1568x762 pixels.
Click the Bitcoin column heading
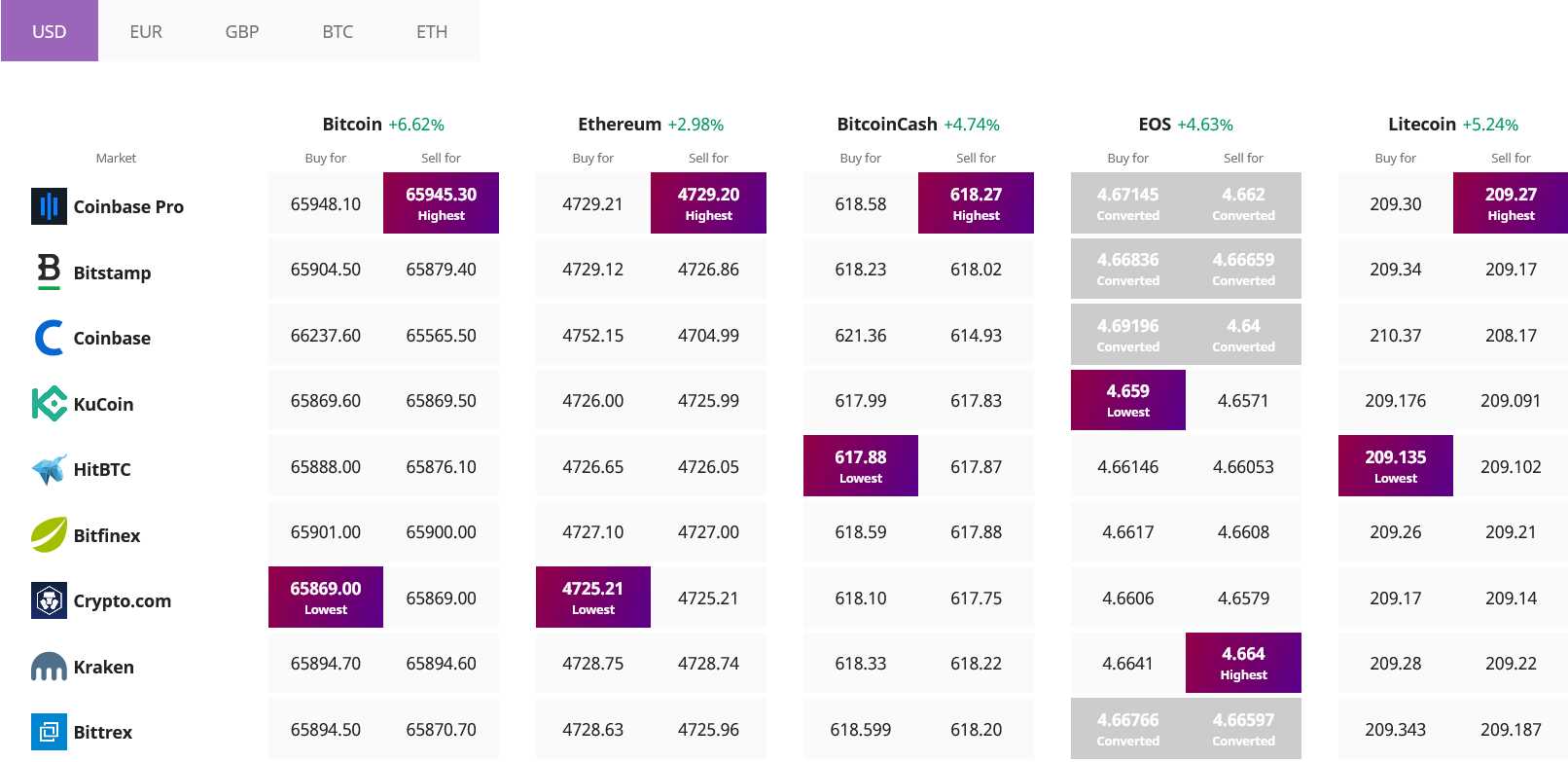(352, 124)
